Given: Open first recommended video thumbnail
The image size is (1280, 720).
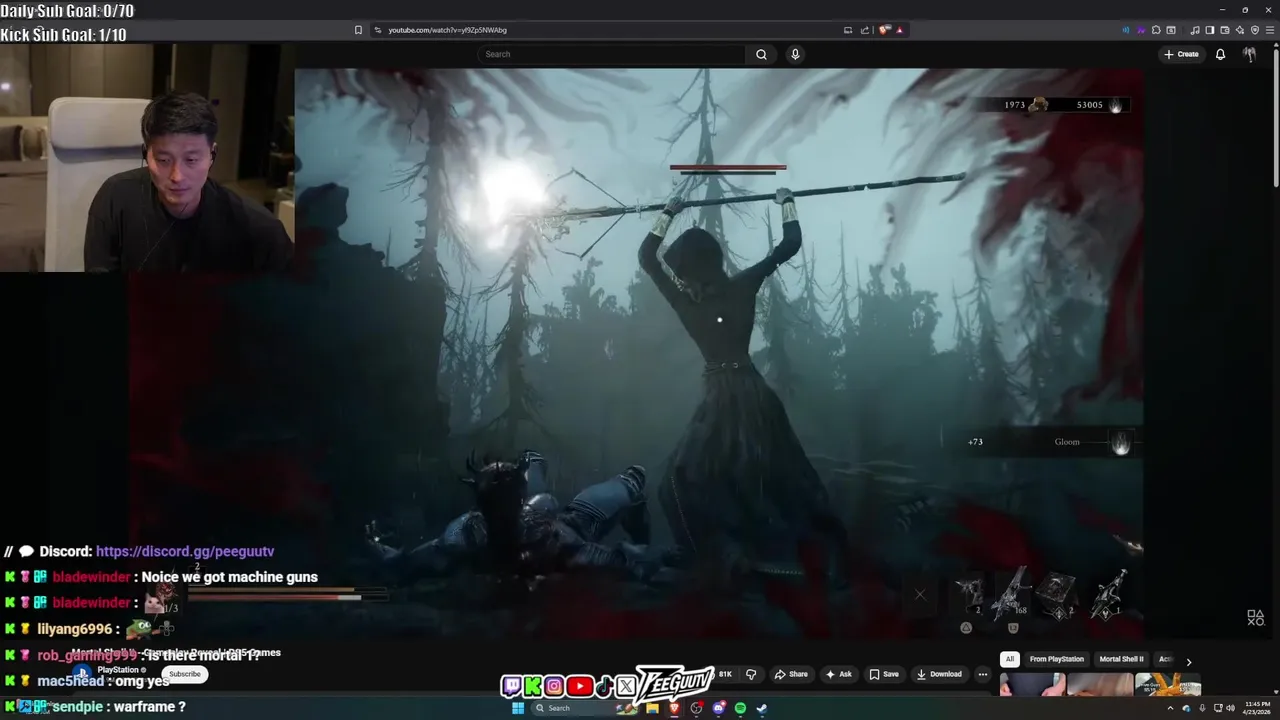Looking at the screenshot, I should [x=1032, y=685].
